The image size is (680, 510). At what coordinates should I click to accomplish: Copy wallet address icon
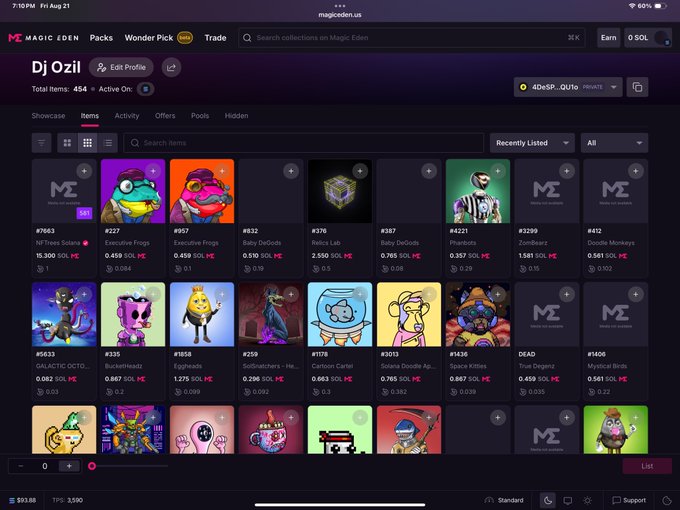coord(637,87)
